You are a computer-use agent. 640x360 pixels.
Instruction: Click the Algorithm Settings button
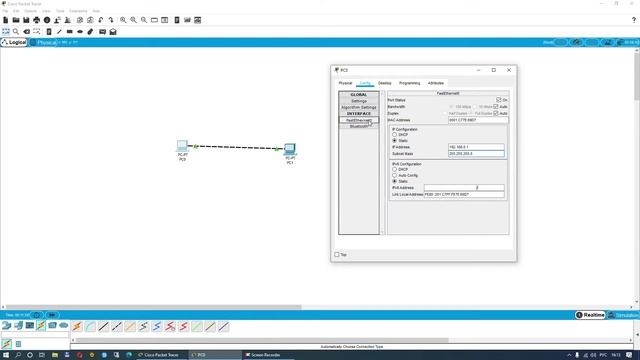coord(359,107)
